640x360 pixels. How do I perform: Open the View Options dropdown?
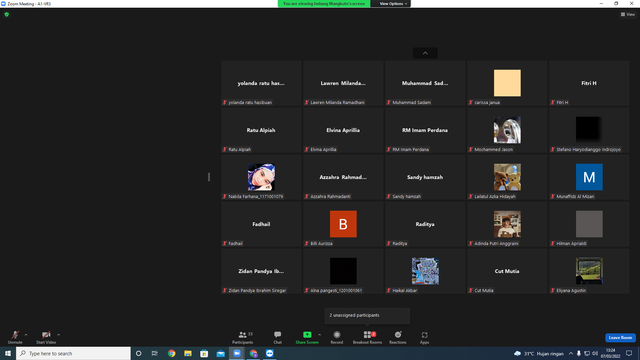click(x=393, y=4)
